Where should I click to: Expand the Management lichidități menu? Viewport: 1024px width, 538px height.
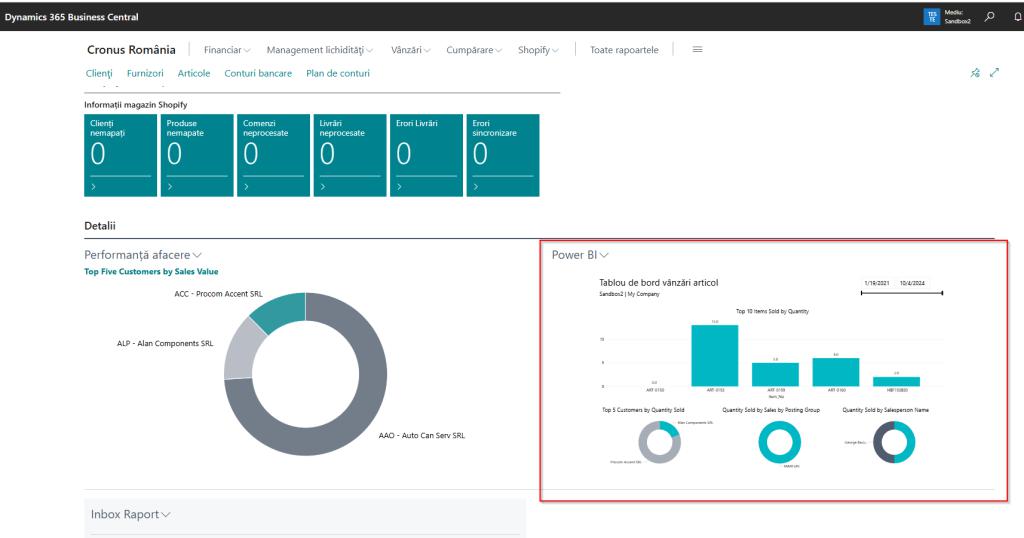point(320,50)
